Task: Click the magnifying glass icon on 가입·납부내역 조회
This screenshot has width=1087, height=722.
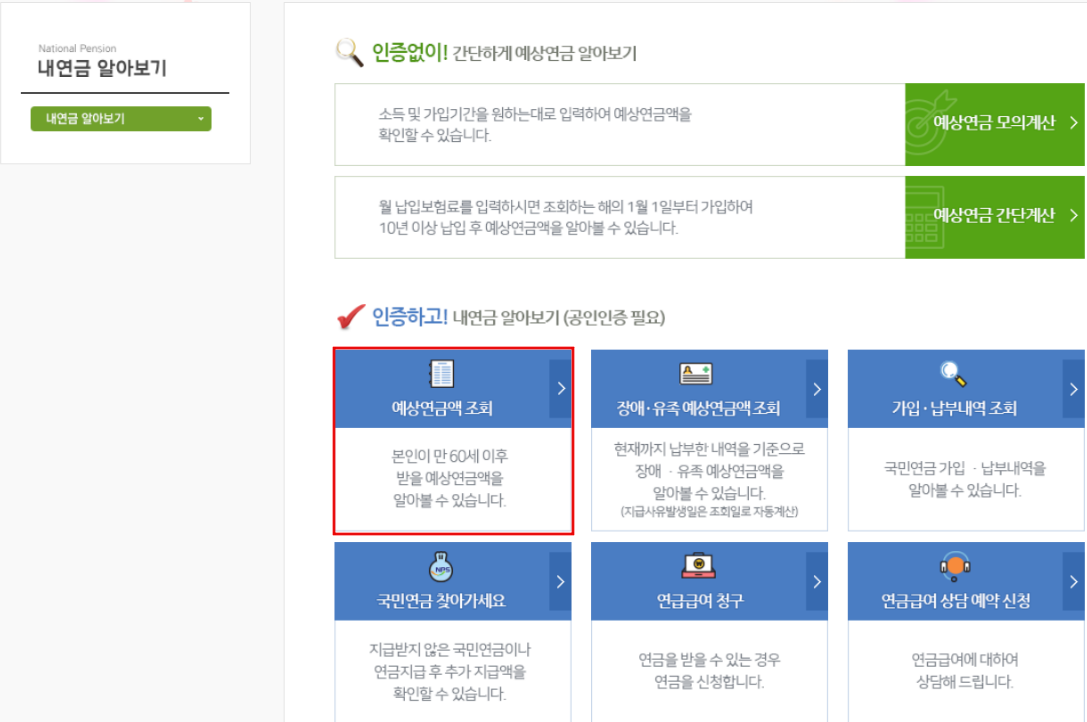Action: pos(952,373)
